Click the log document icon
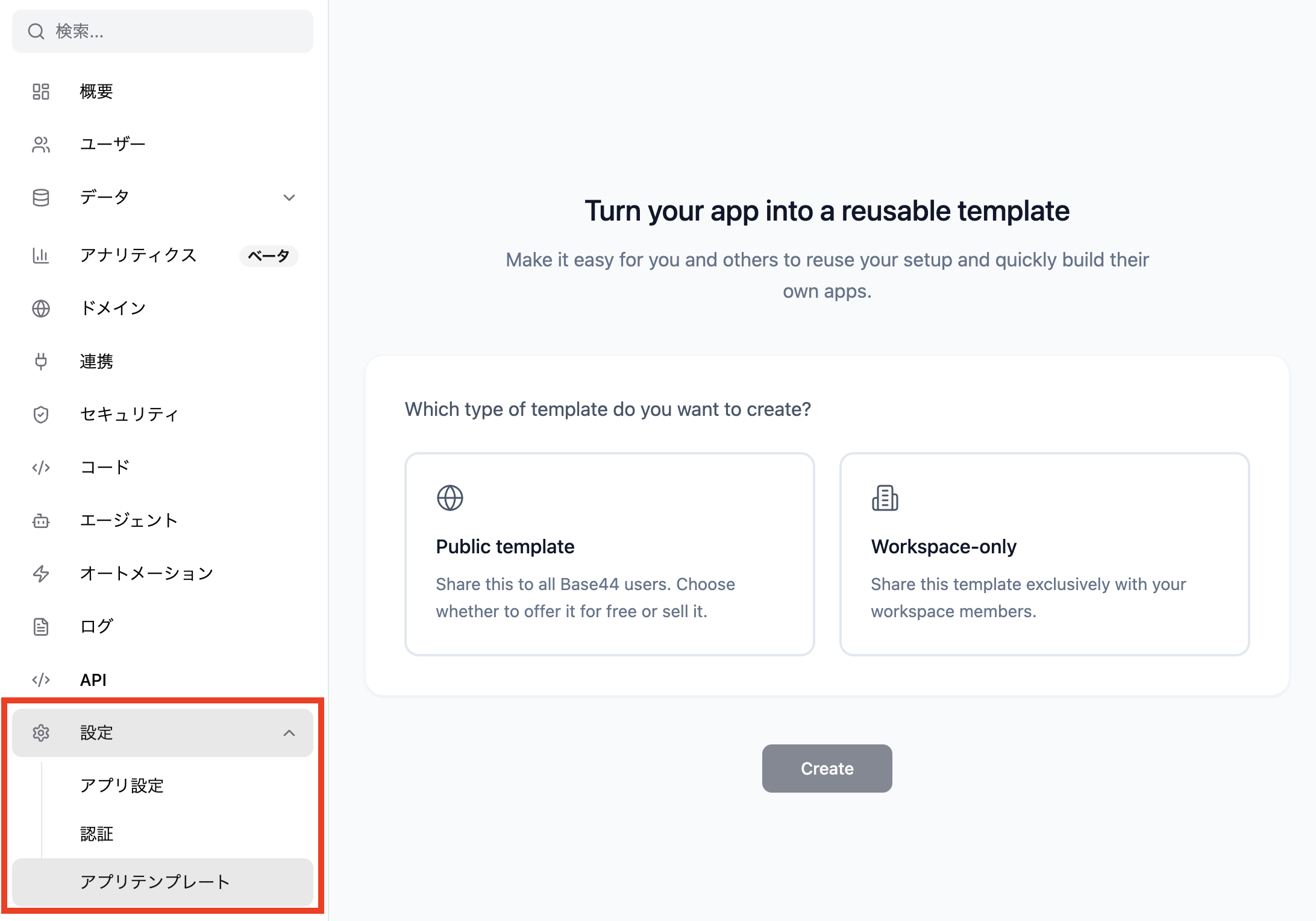This screenshot has height=921, width=1316. [41, 627]
